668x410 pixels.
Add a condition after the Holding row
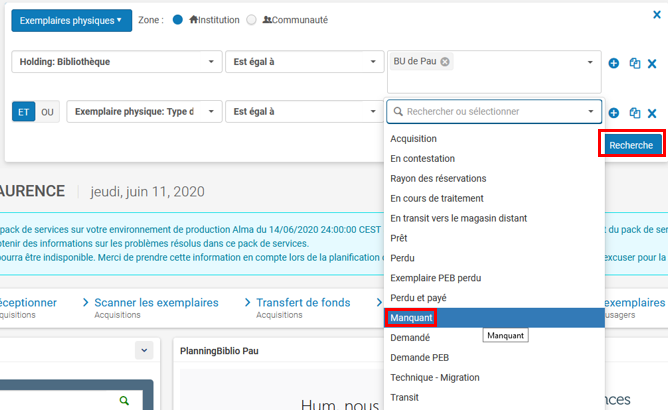(x=614, y=62)
